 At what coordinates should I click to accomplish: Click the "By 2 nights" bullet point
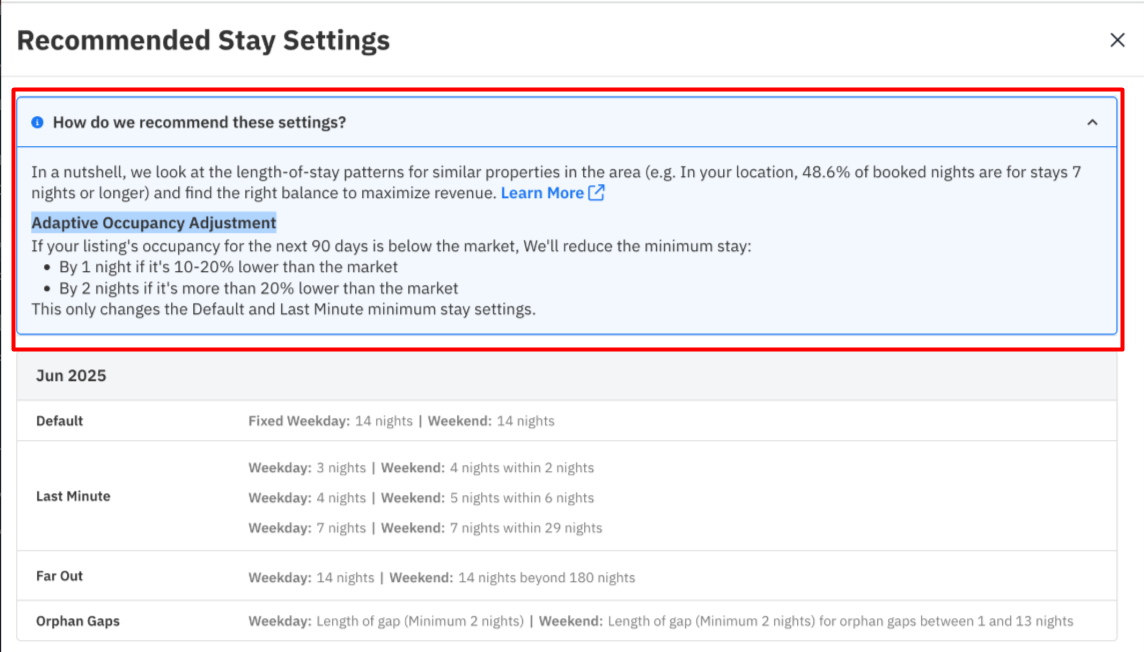[258, 288]
